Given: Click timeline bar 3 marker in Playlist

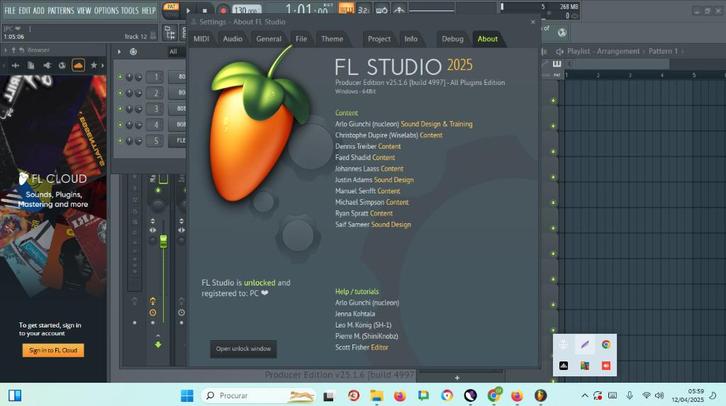Looking at the screenshot, I should pyautogui.click(x=630, y=75).
